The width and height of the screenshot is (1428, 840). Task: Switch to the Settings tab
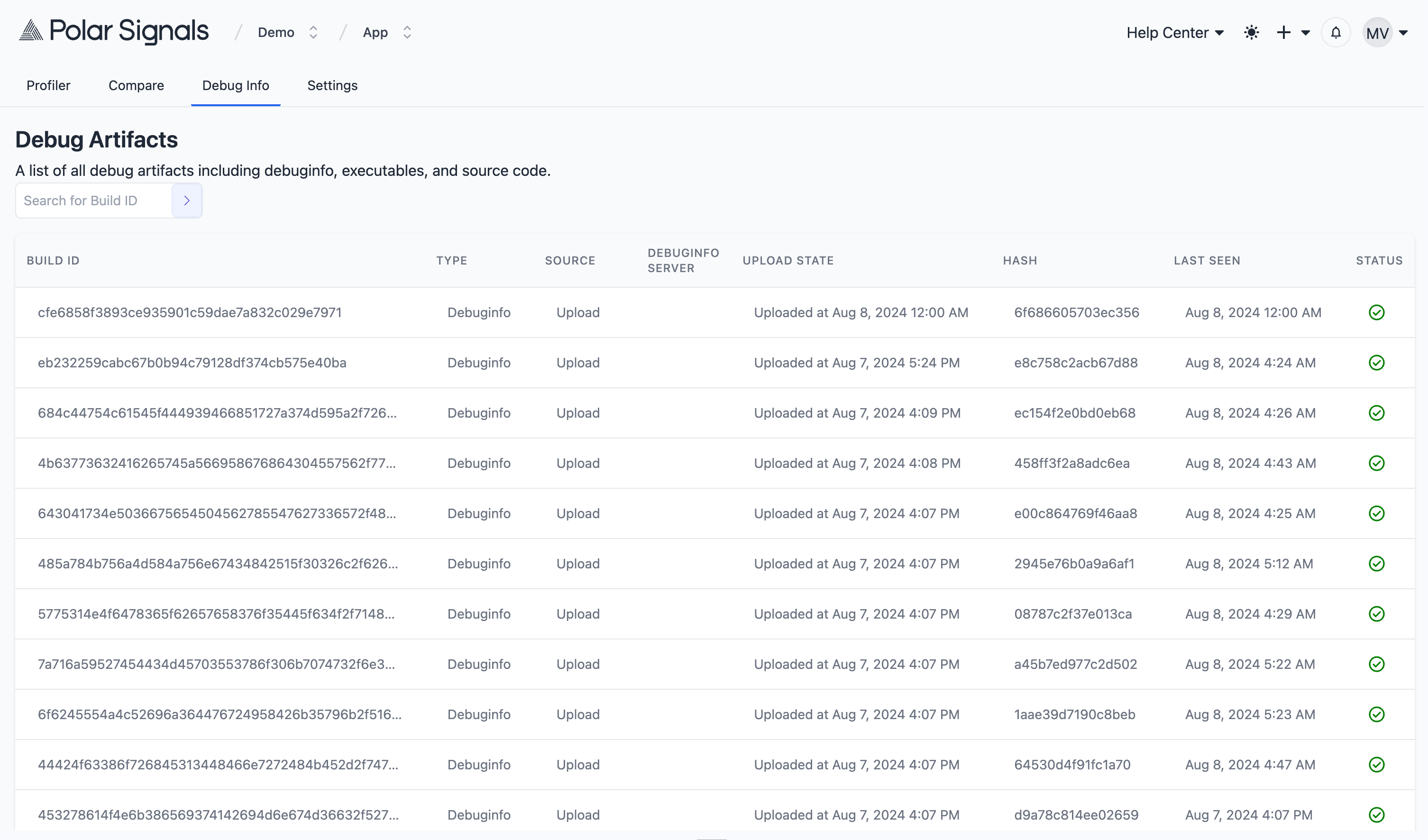tap(332, 85)
